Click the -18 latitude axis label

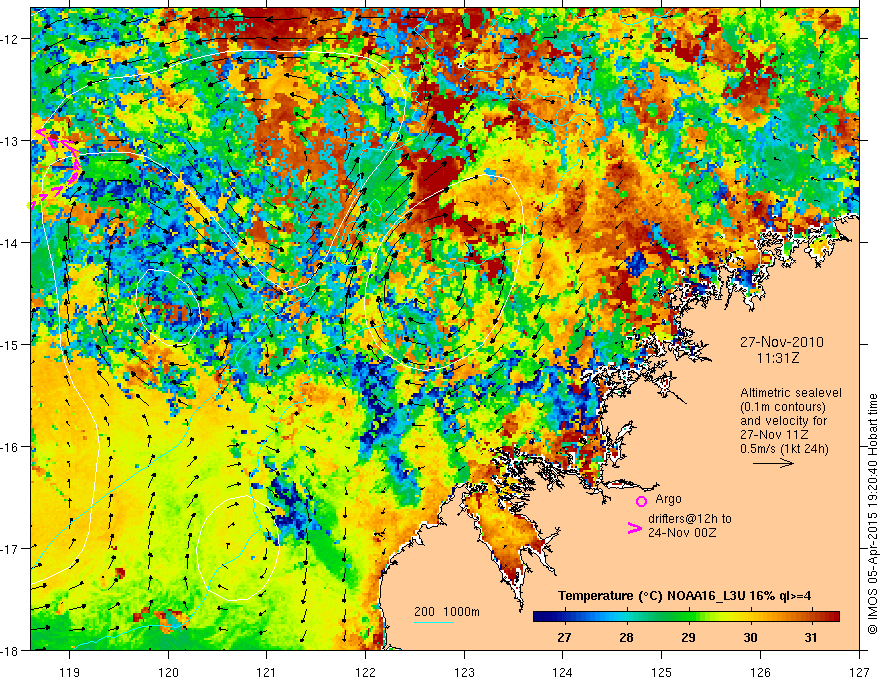click(x=10, y=650)
